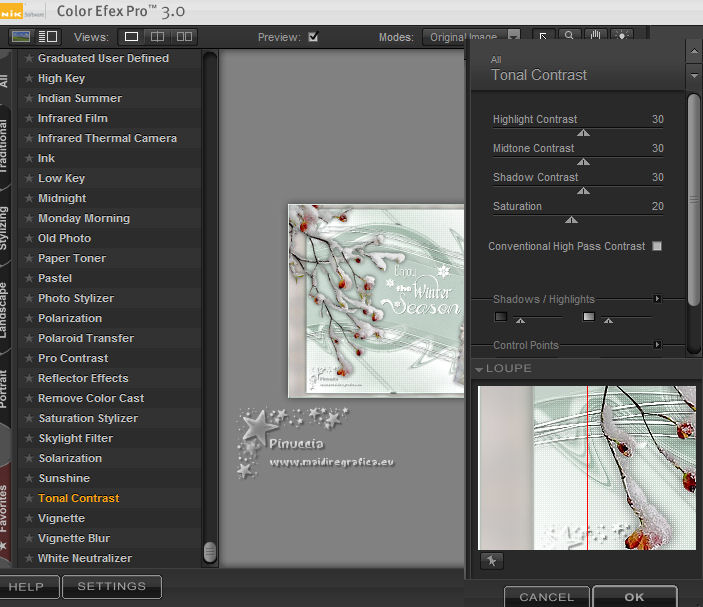This screenshot has width=703, height=607.
Task: Expand the Control Points section
Action: [x=657, y=345]
